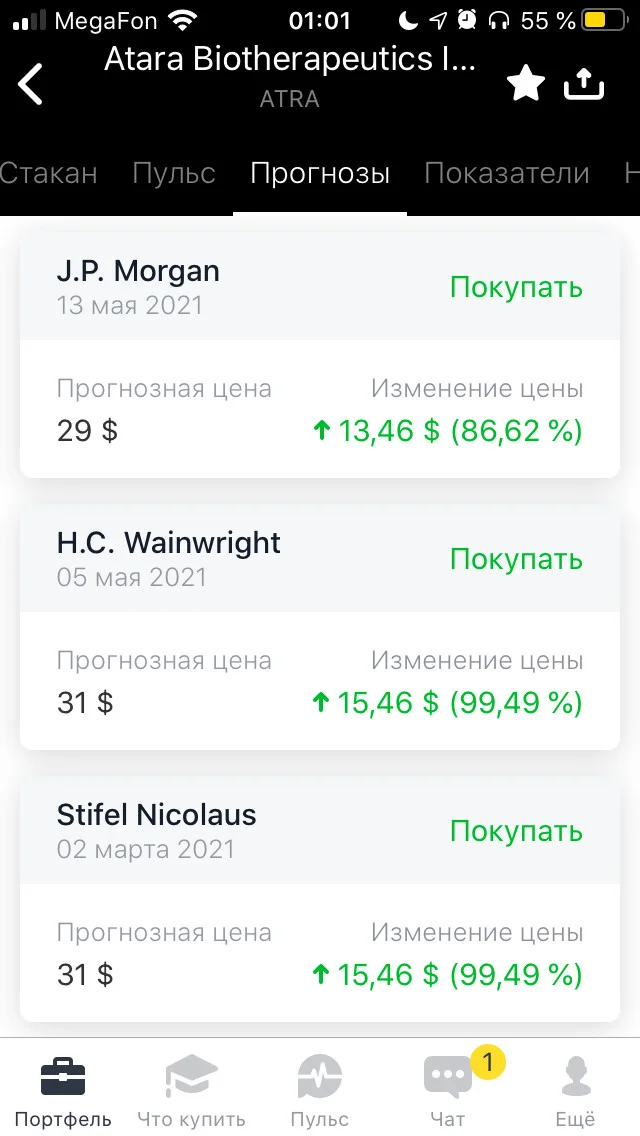This screenshot has height=1136, width=640.
Task: Open the Чат speech bubble icon
Action: [447, 1077]
